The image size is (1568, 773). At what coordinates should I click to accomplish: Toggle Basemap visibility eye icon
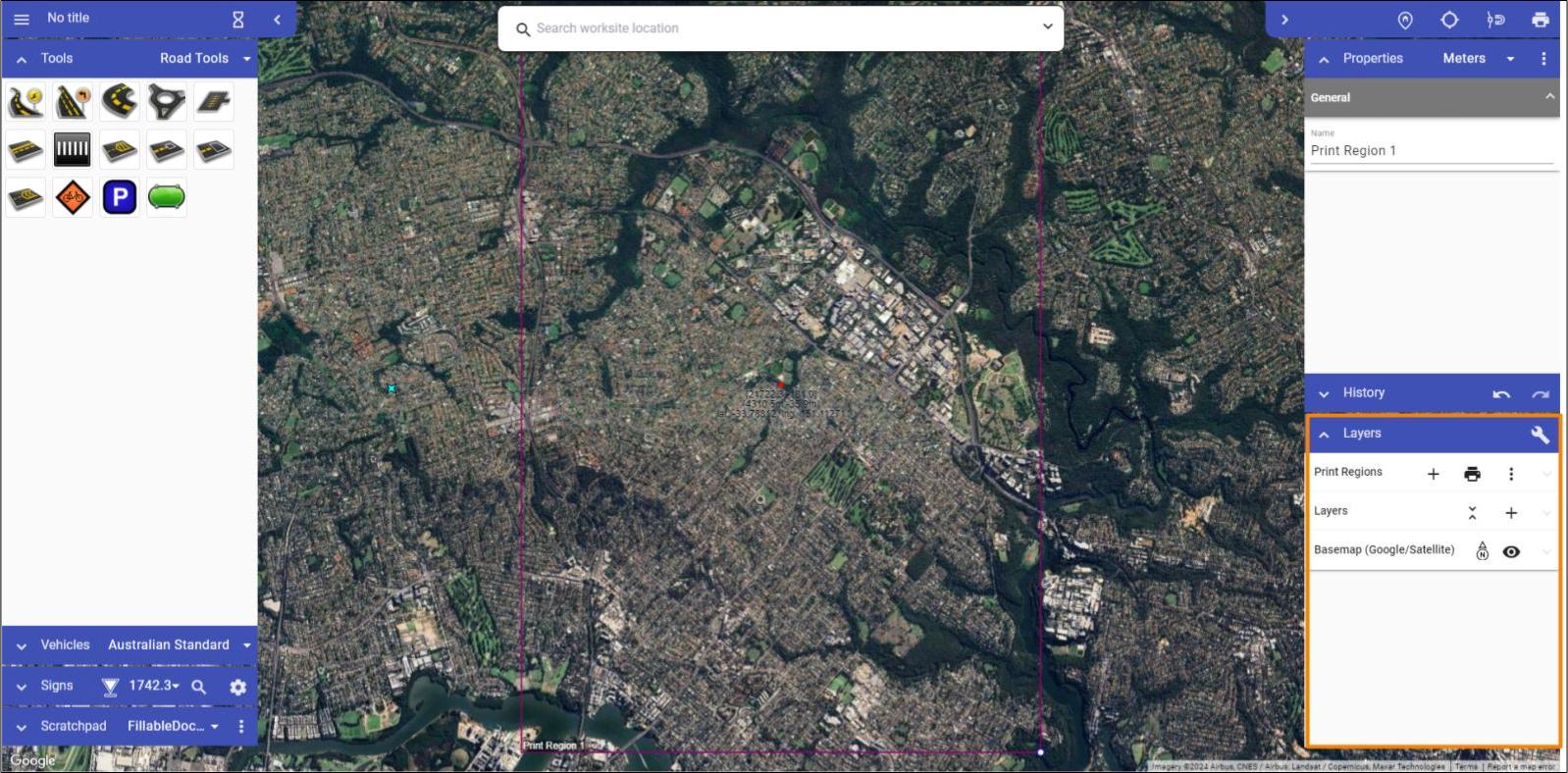point(1511,552)
